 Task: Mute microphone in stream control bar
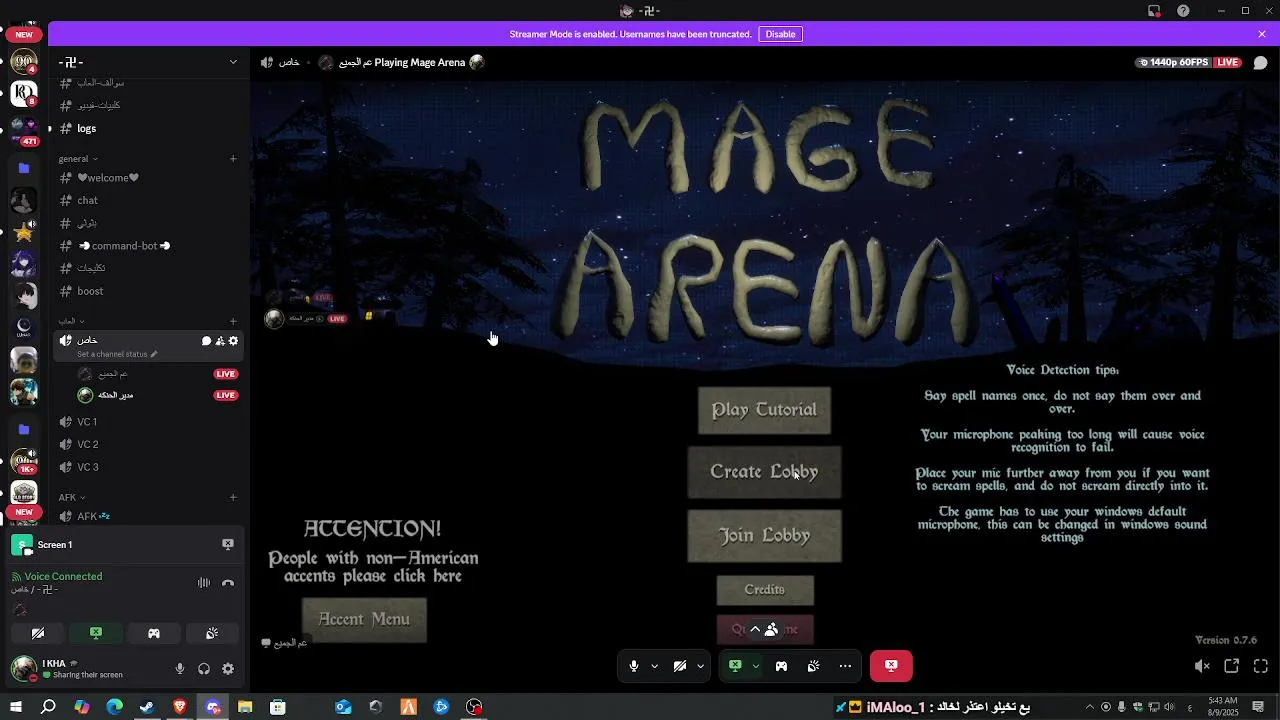pyautogui.click(x=634, y=666)
